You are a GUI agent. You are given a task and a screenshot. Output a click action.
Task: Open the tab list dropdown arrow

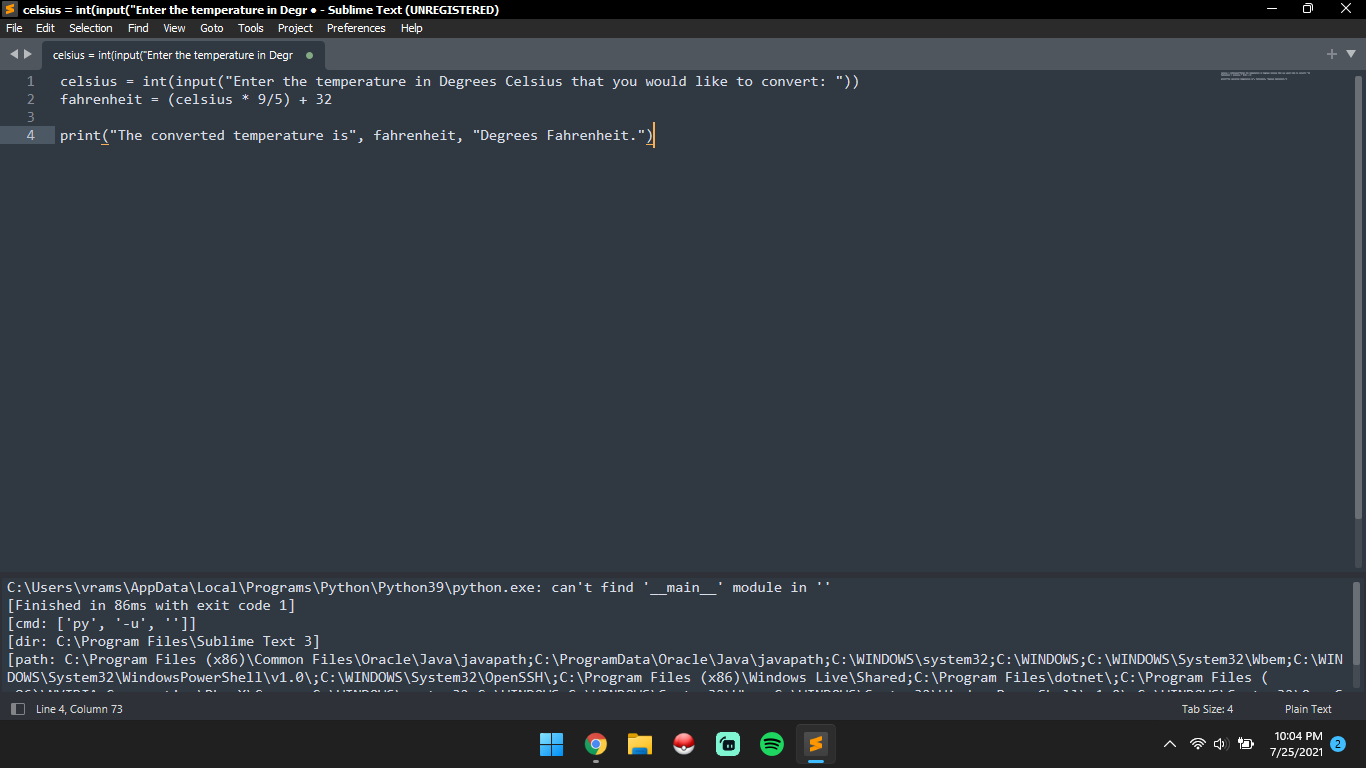[1351, 54]
